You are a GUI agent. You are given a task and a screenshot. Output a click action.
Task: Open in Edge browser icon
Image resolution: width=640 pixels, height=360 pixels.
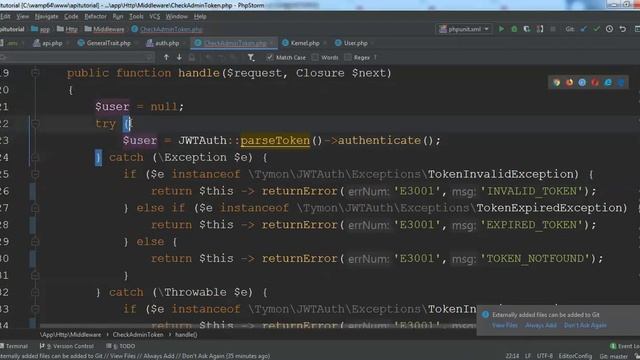point(621,82)
